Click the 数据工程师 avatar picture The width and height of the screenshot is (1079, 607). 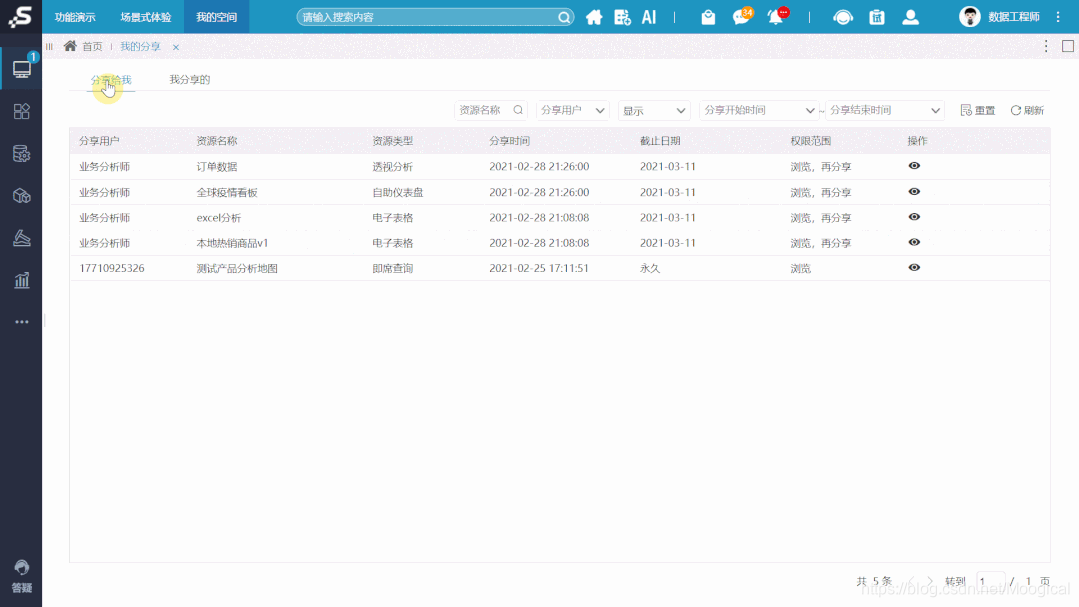click(x=970, y=17)
